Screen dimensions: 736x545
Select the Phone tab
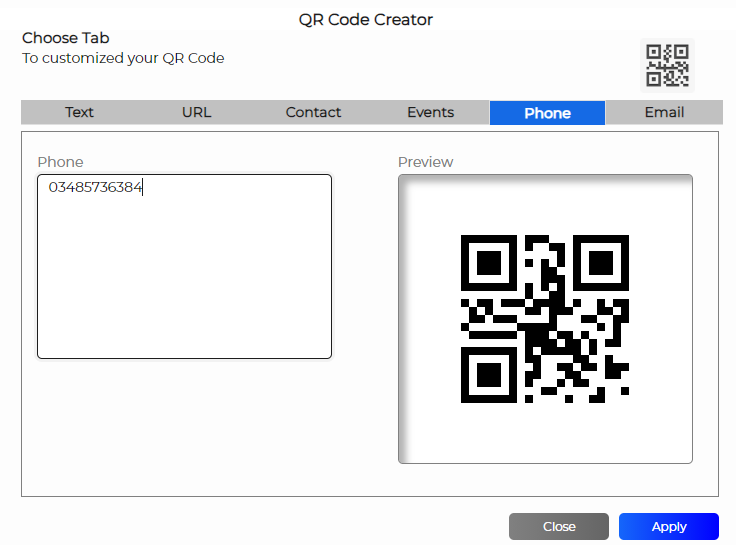[547, 113]
